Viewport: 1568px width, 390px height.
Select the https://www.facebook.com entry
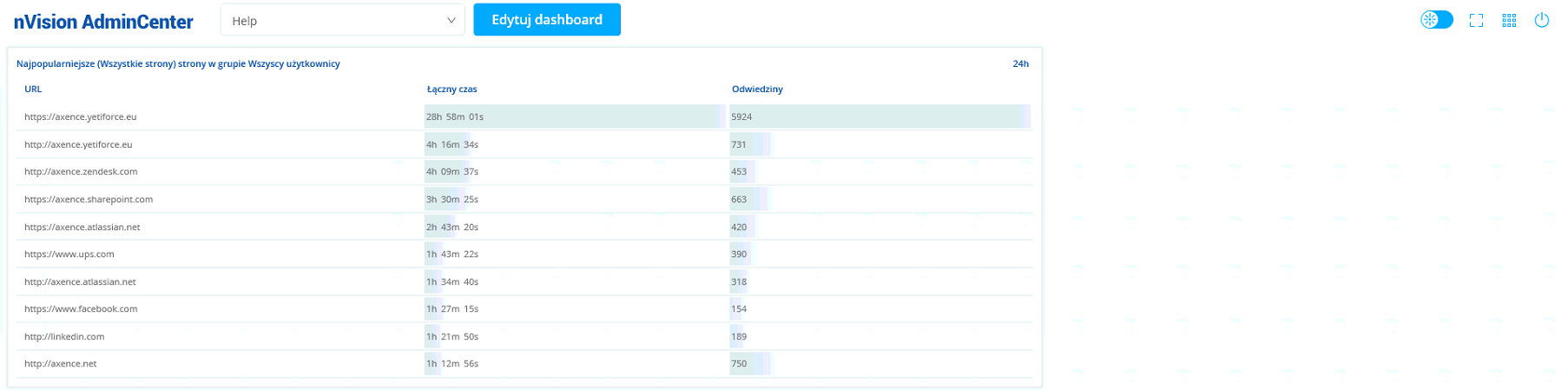click(x=81, y=309)
